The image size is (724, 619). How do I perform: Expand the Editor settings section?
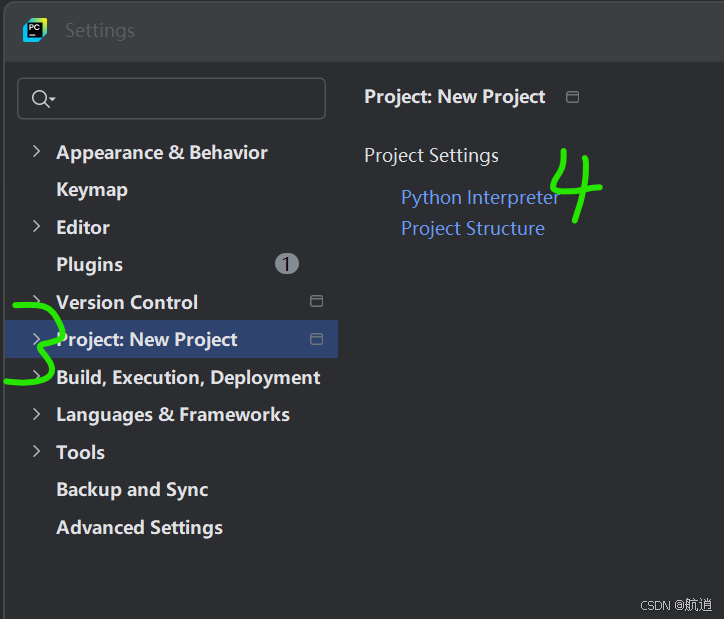coord(37,227)
